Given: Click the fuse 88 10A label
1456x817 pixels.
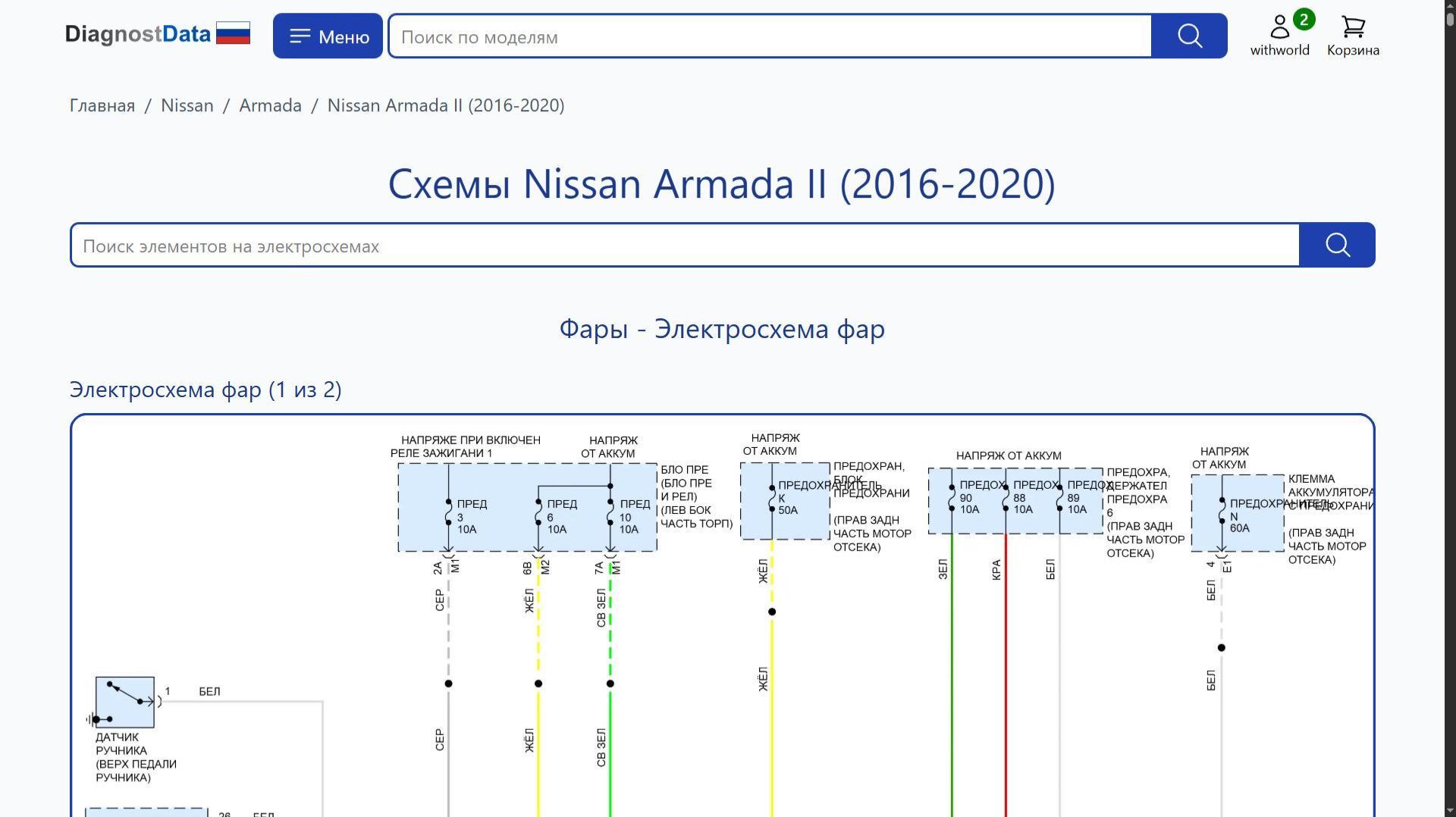Looking at the screenshot, I should tap(1023, 503).
